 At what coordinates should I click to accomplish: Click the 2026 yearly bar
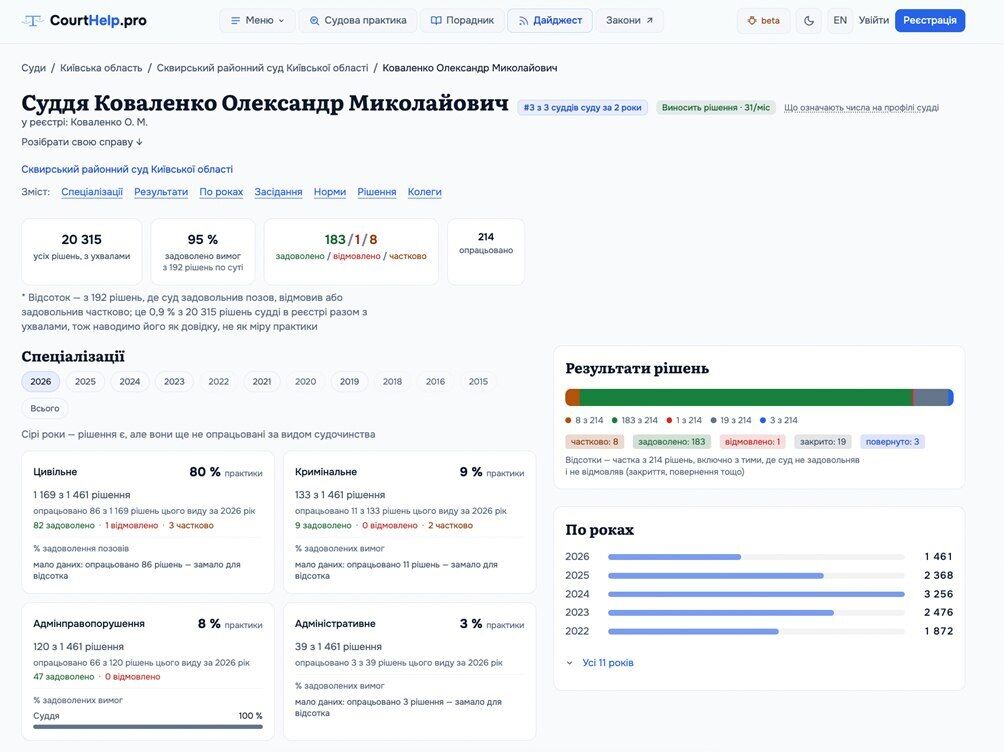(756, 557)
